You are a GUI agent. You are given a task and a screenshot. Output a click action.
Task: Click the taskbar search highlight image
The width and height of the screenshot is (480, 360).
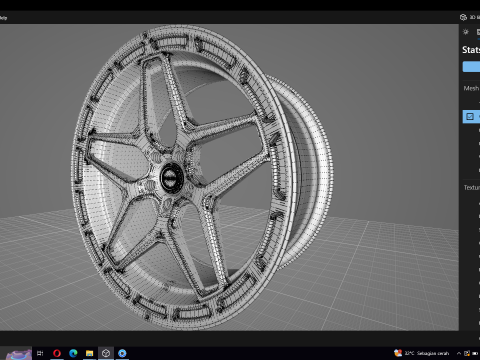(x=19, y=354)
